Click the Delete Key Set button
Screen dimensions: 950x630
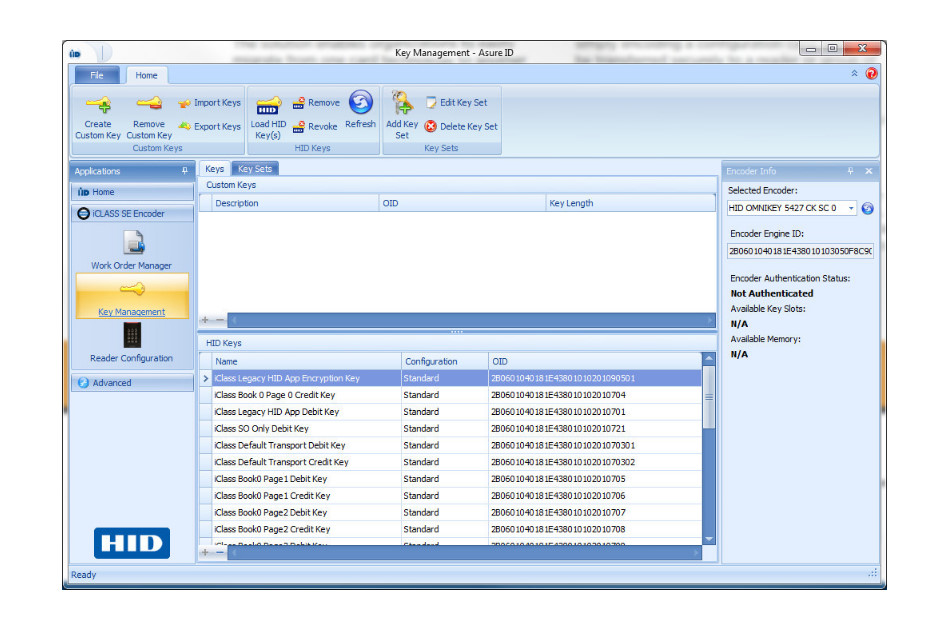click(461, 127)
